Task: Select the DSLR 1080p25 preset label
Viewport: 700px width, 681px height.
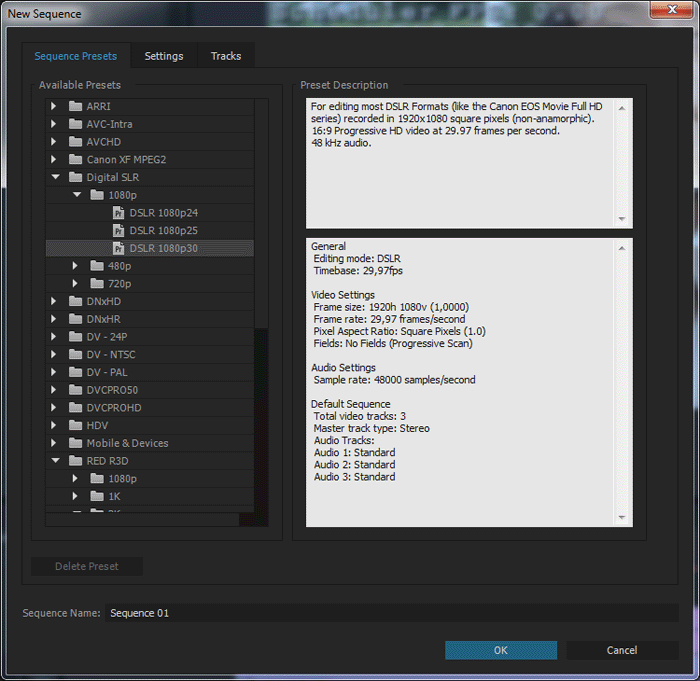Action: 163,231
